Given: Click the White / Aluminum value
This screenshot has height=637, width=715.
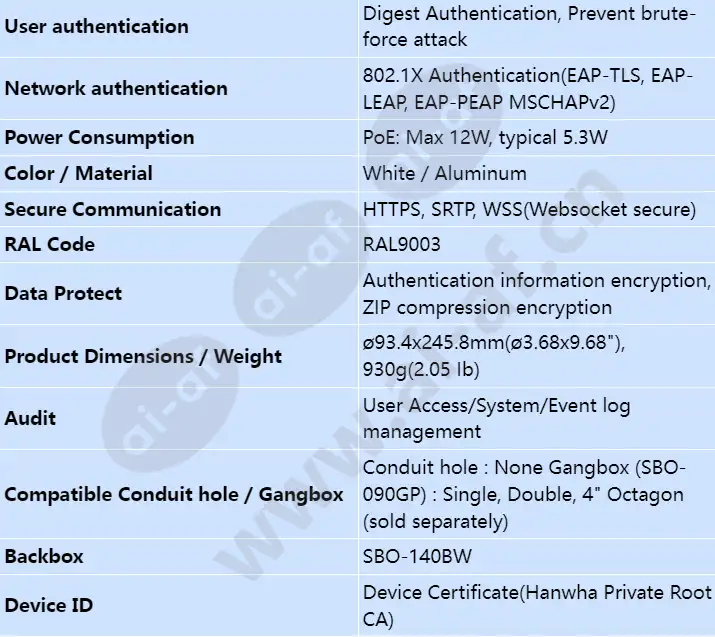Looking at the screenshot, I should [445, 173].
